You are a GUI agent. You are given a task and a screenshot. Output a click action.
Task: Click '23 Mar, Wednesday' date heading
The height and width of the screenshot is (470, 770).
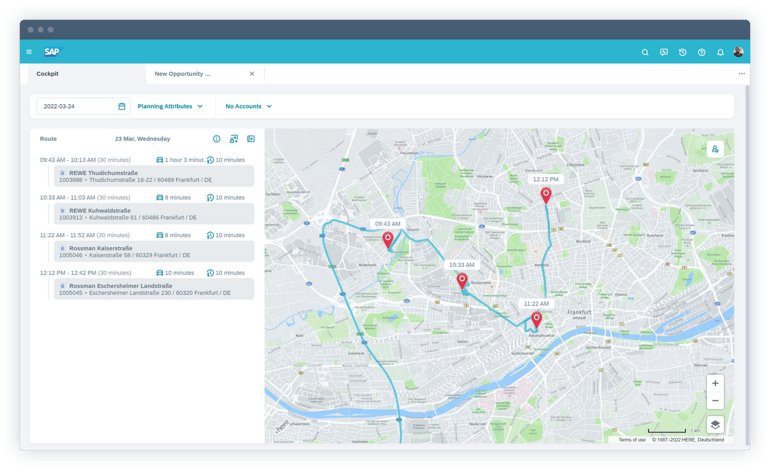[142, 139]
